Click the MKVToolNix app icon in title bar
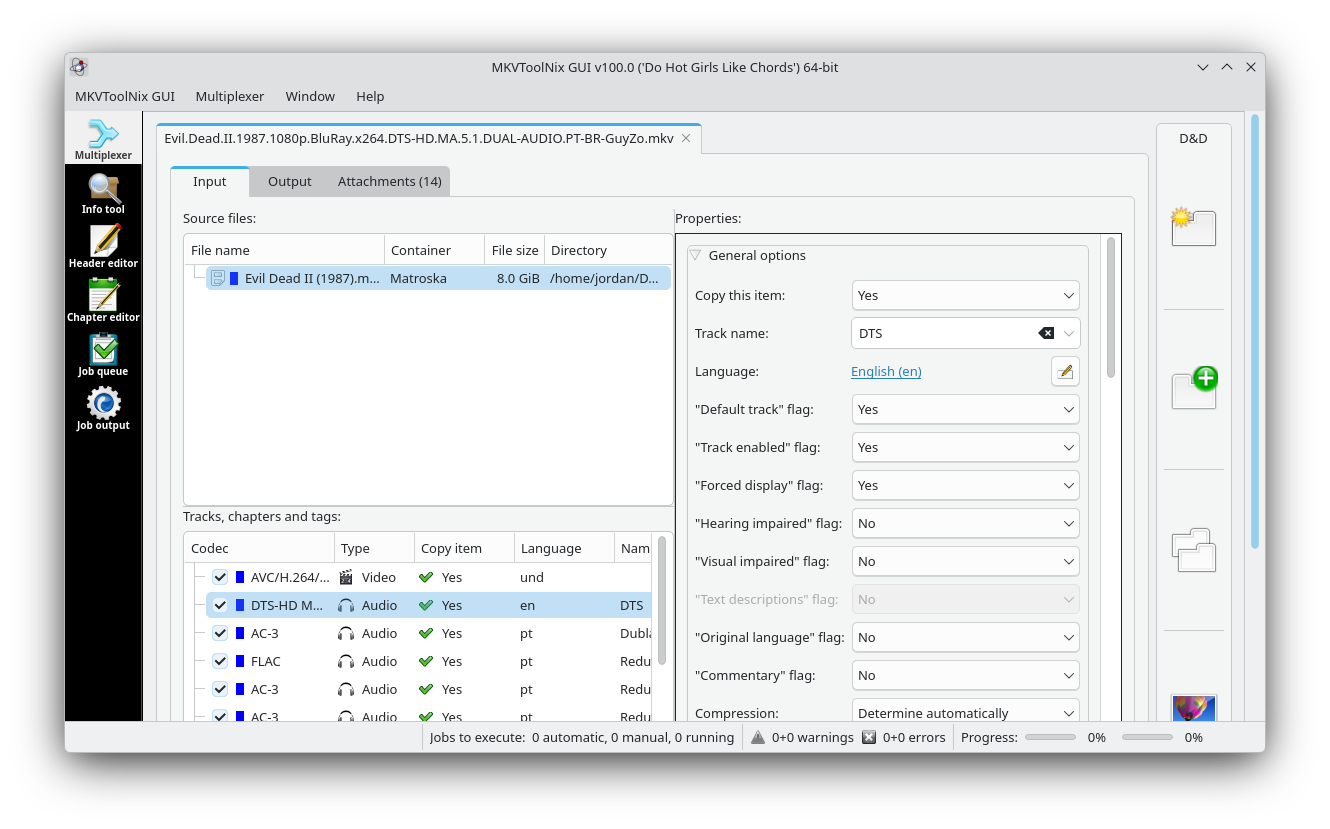Screen dimensions: 1330x829 coord(79,67)
